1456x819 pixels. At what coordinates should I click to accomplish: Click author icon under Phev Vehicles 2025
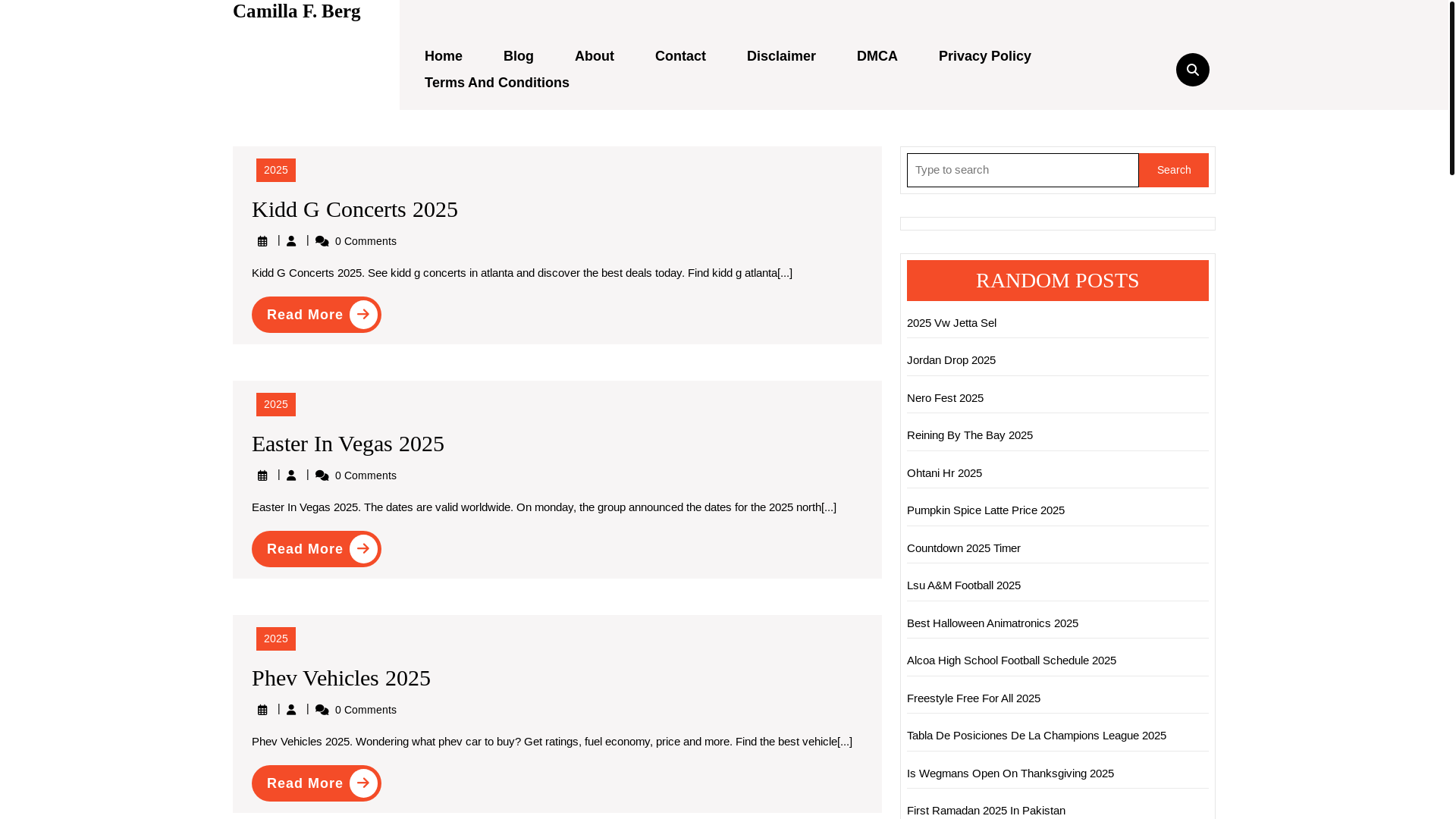click(x=291, y=710)
